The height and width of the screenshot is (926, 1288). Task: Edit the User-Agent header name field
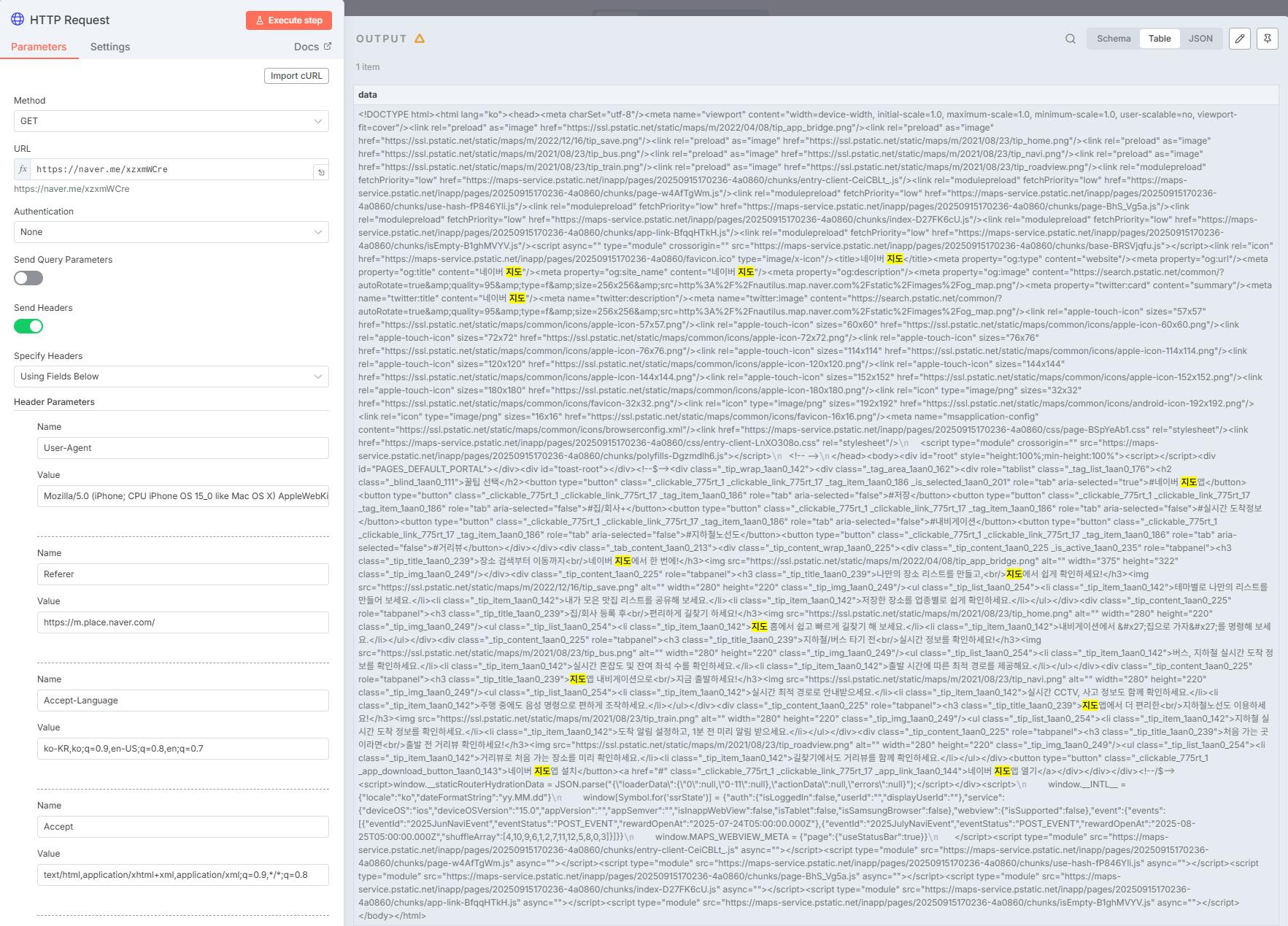pos(183,448)
